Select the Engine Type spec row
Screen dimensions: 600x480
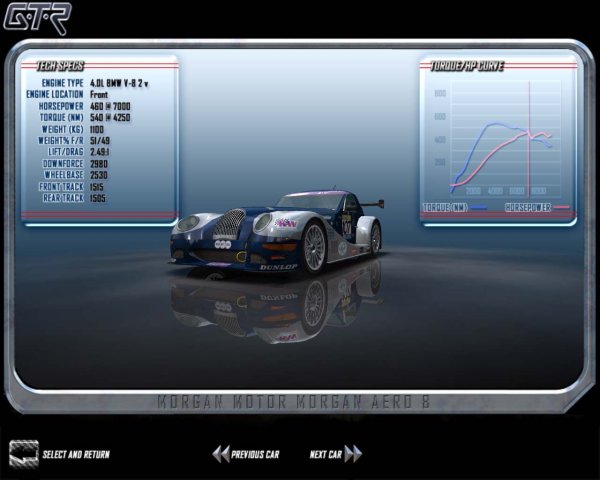(95, 82)
